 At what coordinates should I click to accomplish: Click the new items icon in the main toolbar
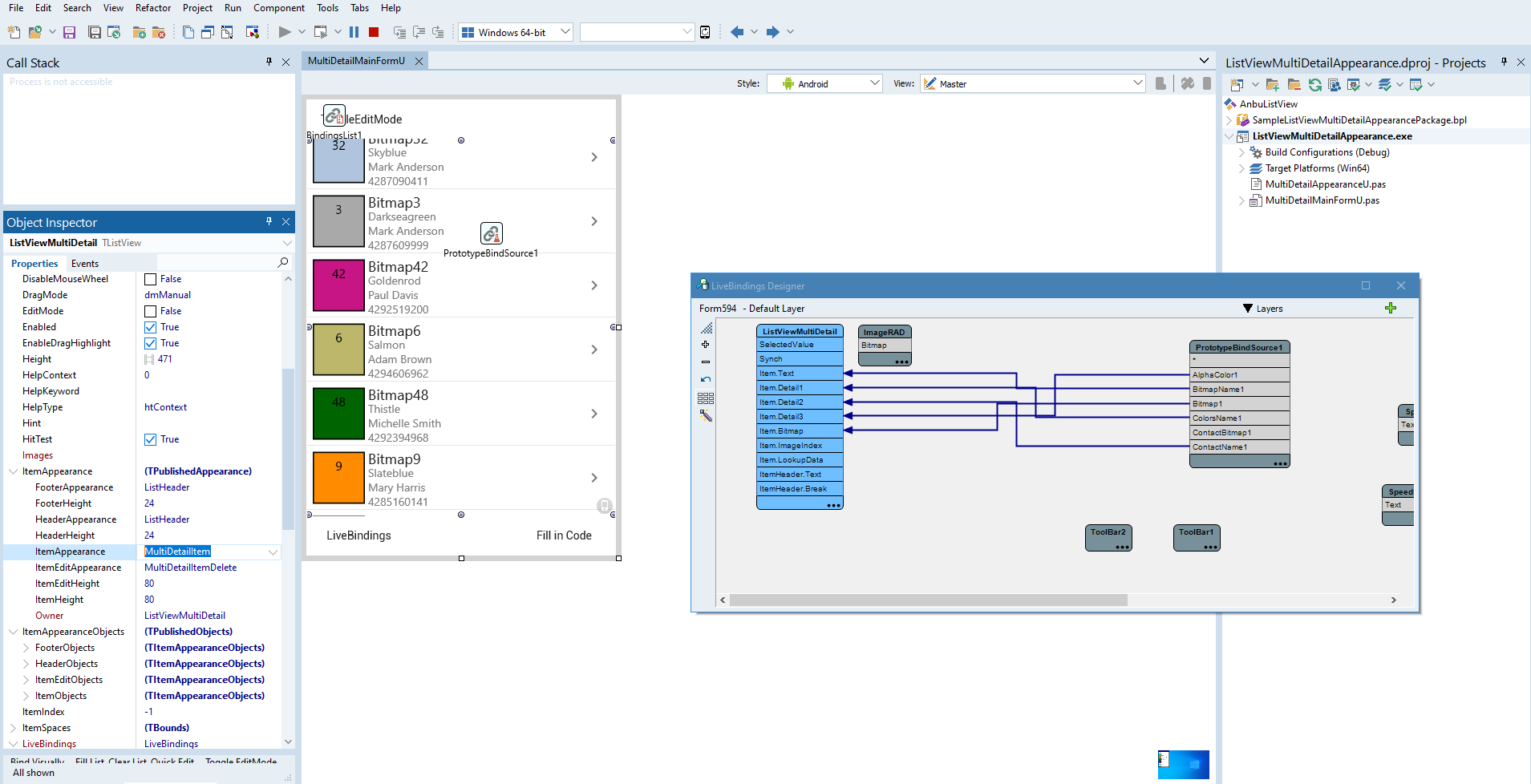pyautogui.click(x=14, y=32)
